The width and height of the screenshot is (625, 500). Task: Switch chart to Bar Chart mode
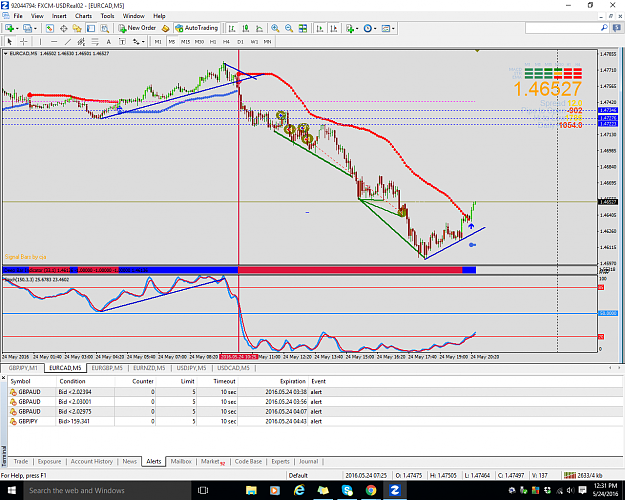click(232, 28)
